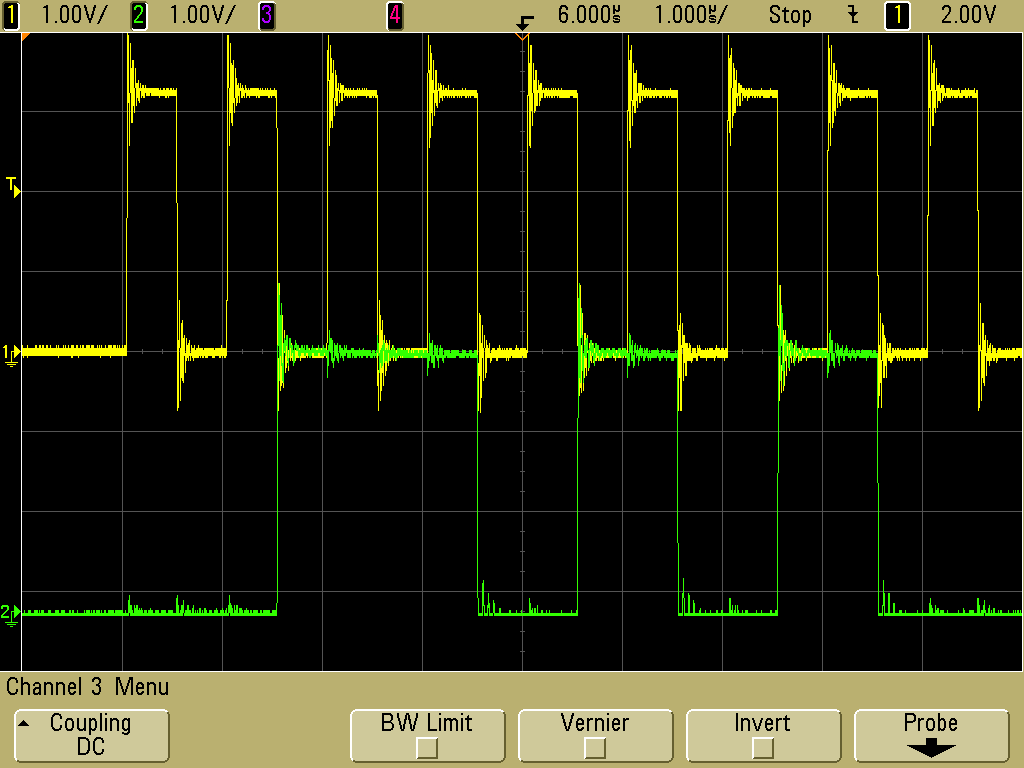Image resolution: width=1024 pixels, height=768 pixels.
Task: Select the purple Channel 3 indicator
Action: pyautogui.click(x=266, y=14)
